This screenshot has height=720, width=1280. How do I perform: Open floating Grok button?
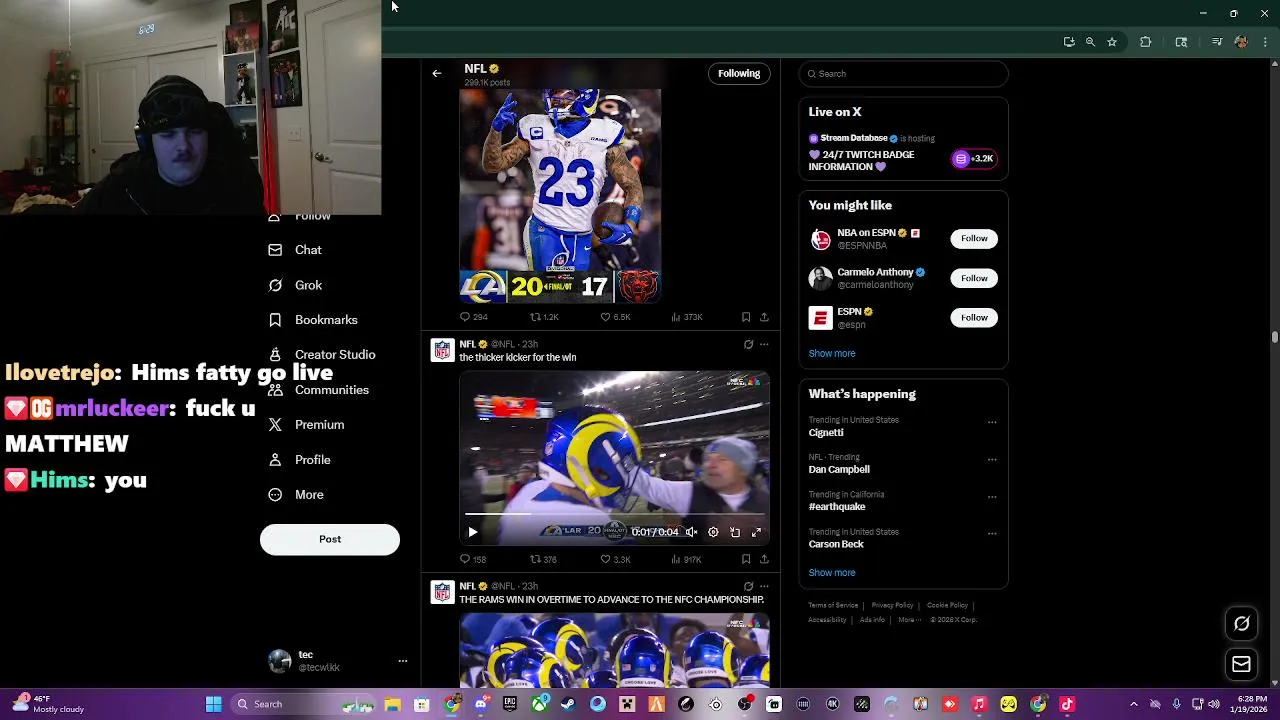(1241, 623)
